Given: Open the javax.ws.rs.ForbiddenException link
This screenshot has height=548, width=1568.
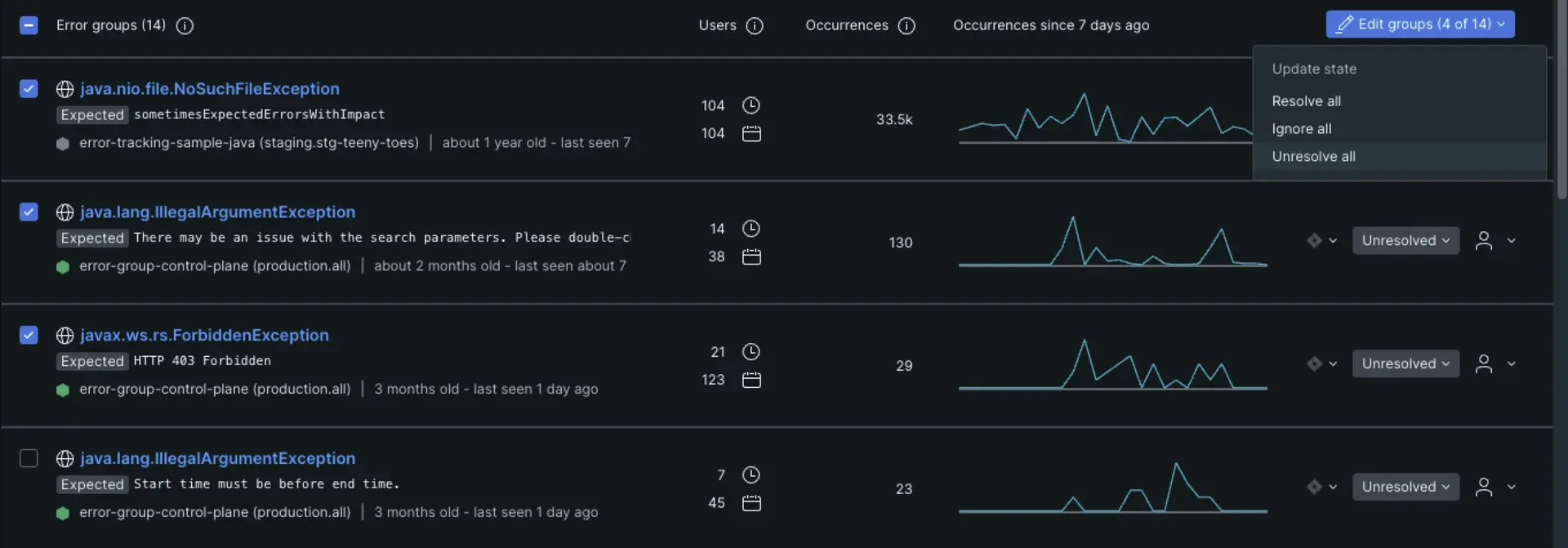Looking at the screenshot, I should coord(204,336).
